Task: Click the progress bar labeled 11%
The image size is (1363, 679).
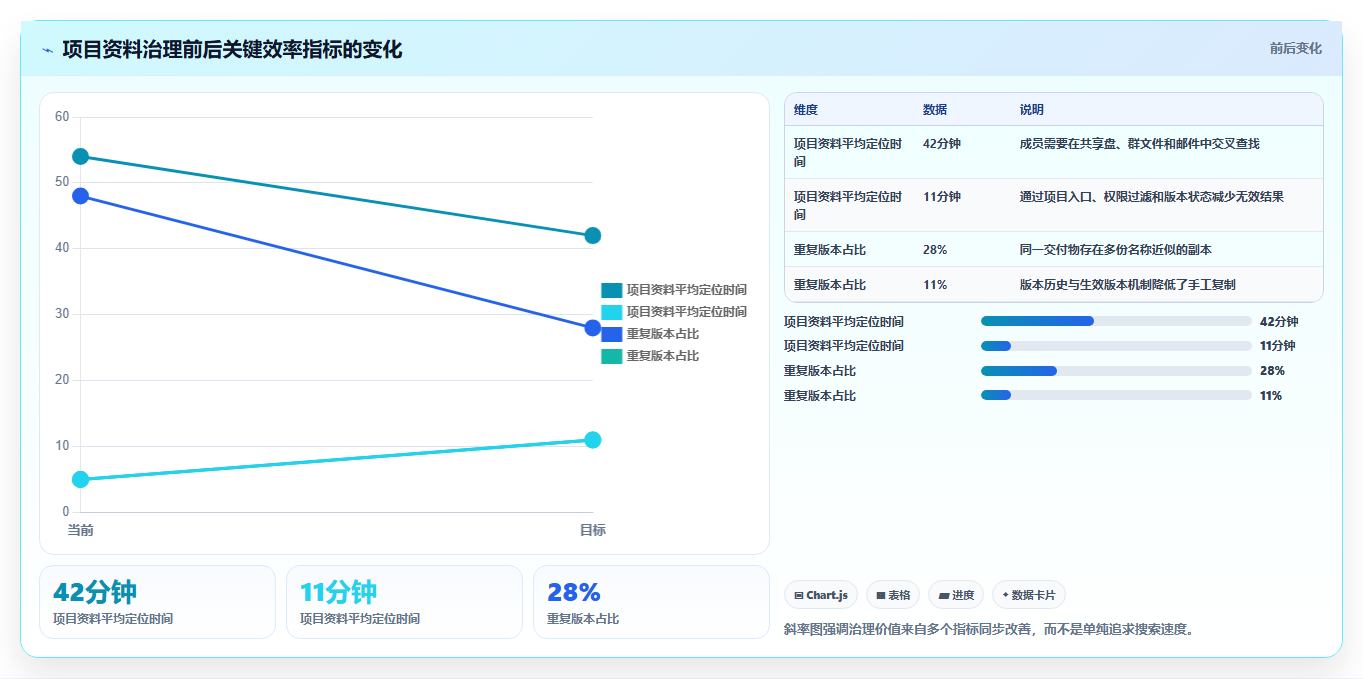Action: click(1116, 395)
